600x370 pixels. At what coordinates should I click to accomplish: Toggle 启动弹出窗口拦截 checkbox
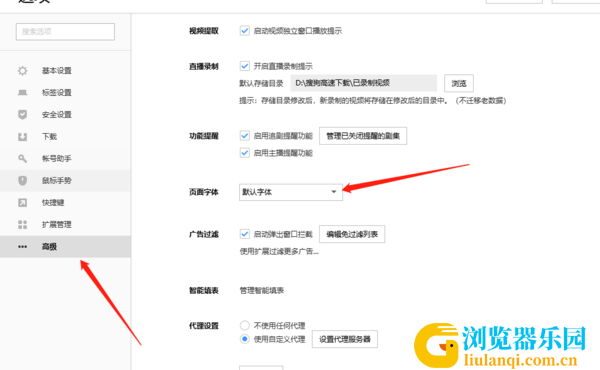pyautogui.click(x=245, y=234)
